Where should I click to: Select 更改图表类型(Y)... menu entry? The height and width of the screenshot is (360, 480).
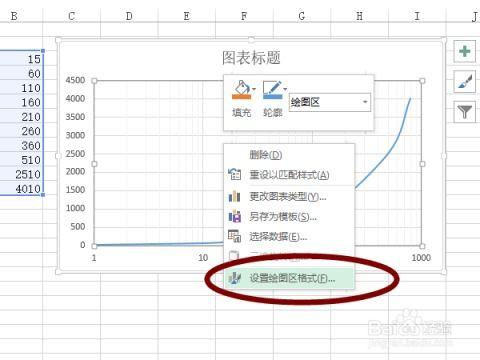click(x=289, y=197)
